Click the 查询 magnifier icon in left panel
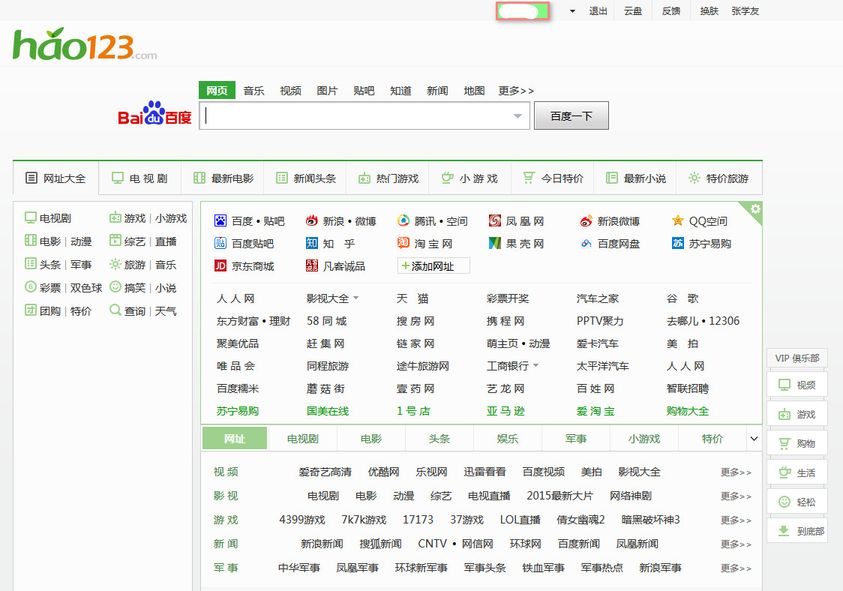 [115, 310]
